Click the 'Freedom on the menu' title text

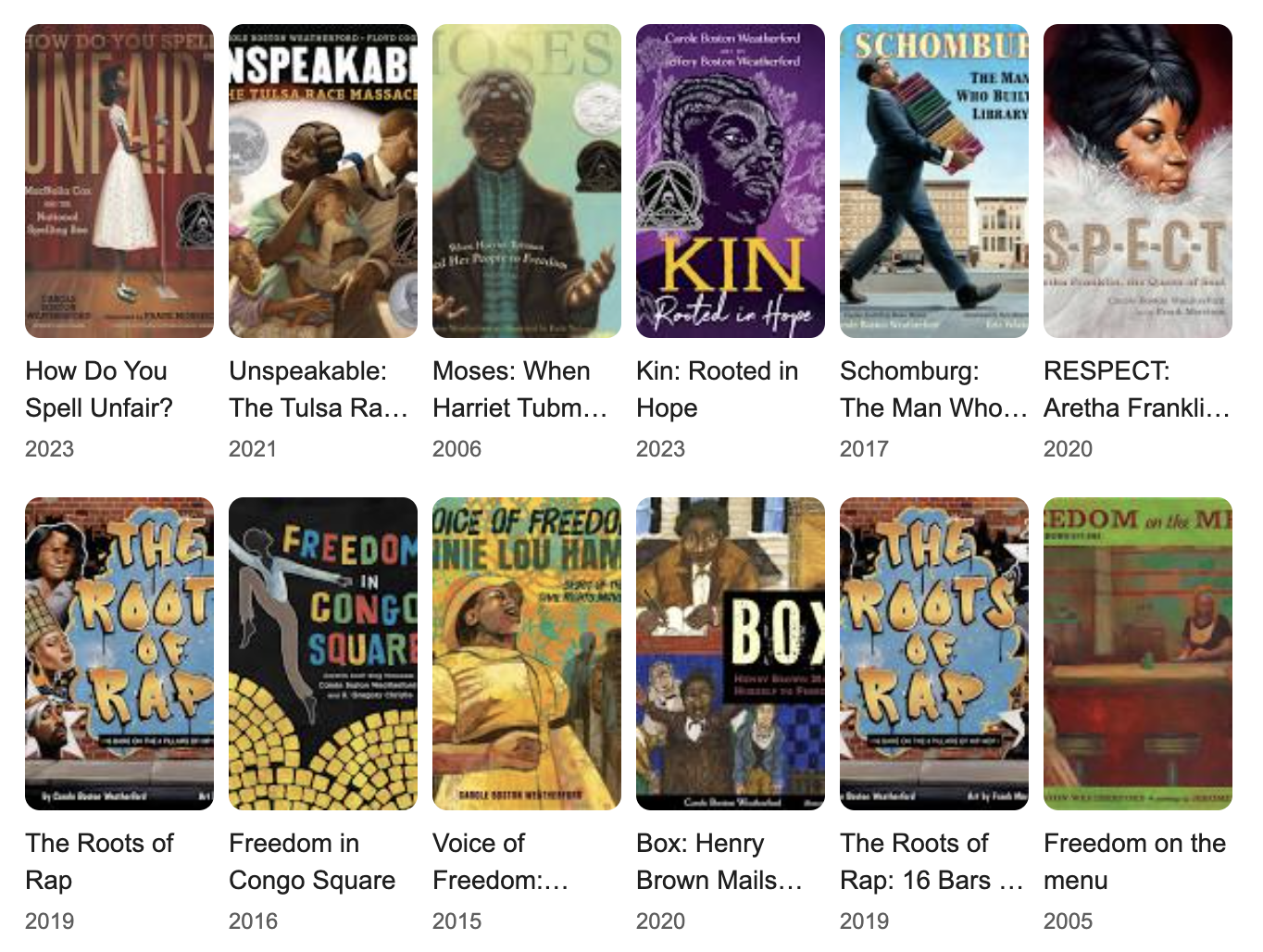pyautogui.click(x=1134, y=861)
